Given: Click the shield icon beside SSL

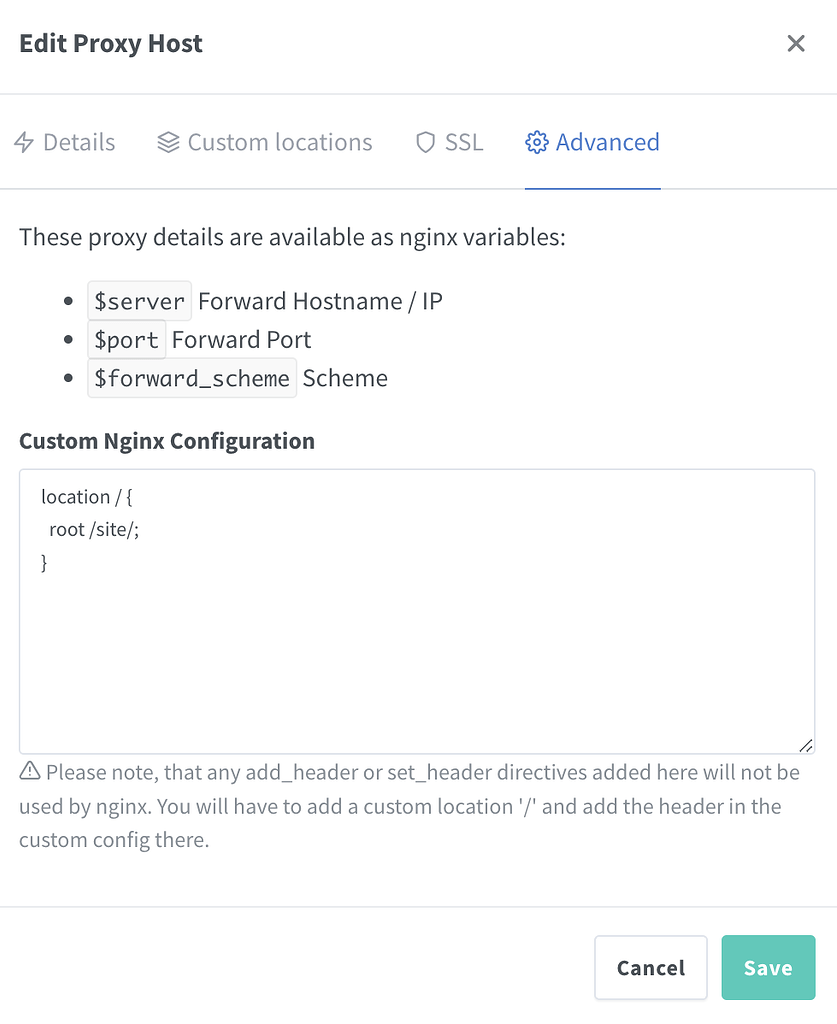Looking at the screenshot, I should click(426, 143).
